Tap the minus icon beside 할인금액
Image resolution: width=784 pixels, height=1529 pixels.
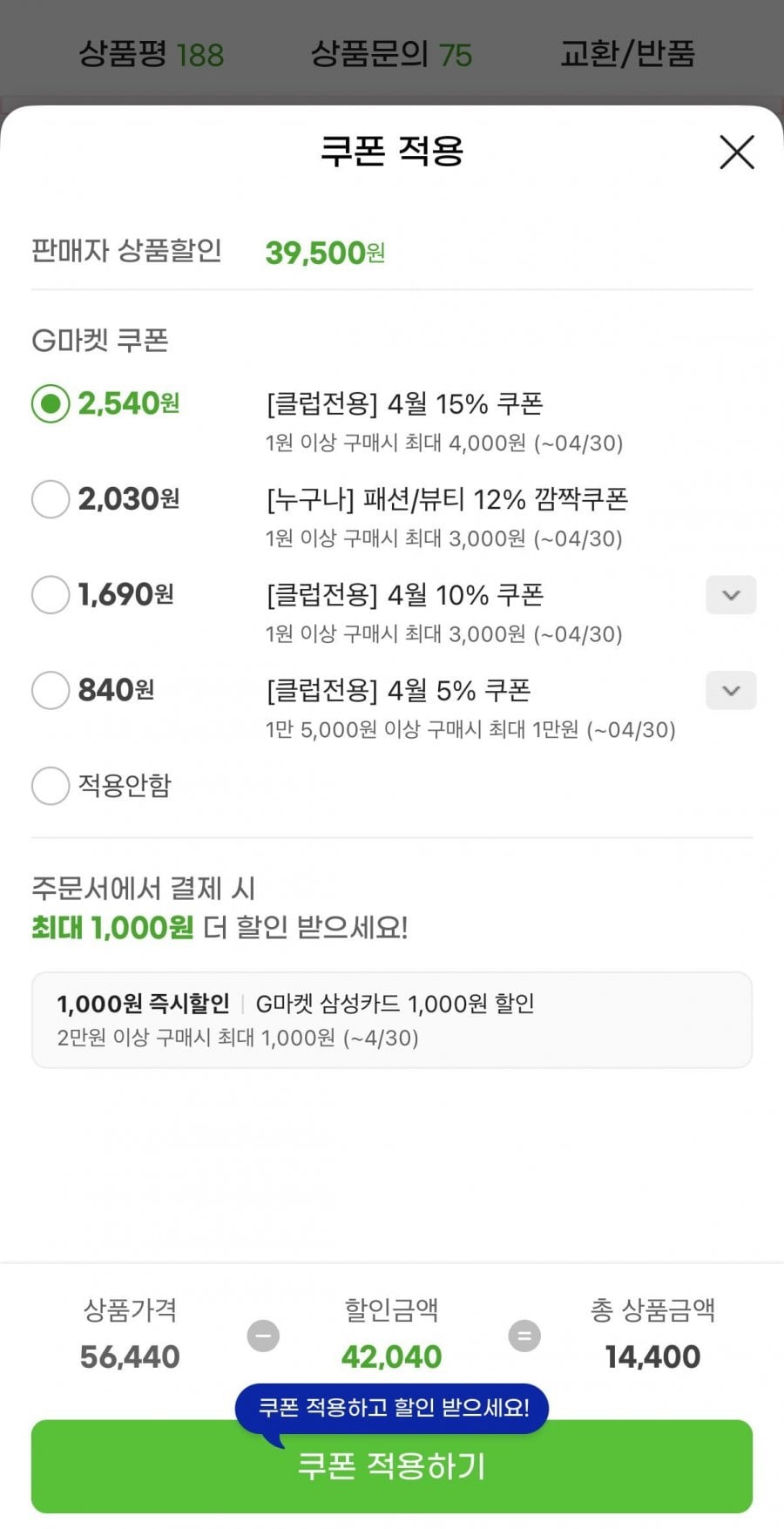point(263,1336)
